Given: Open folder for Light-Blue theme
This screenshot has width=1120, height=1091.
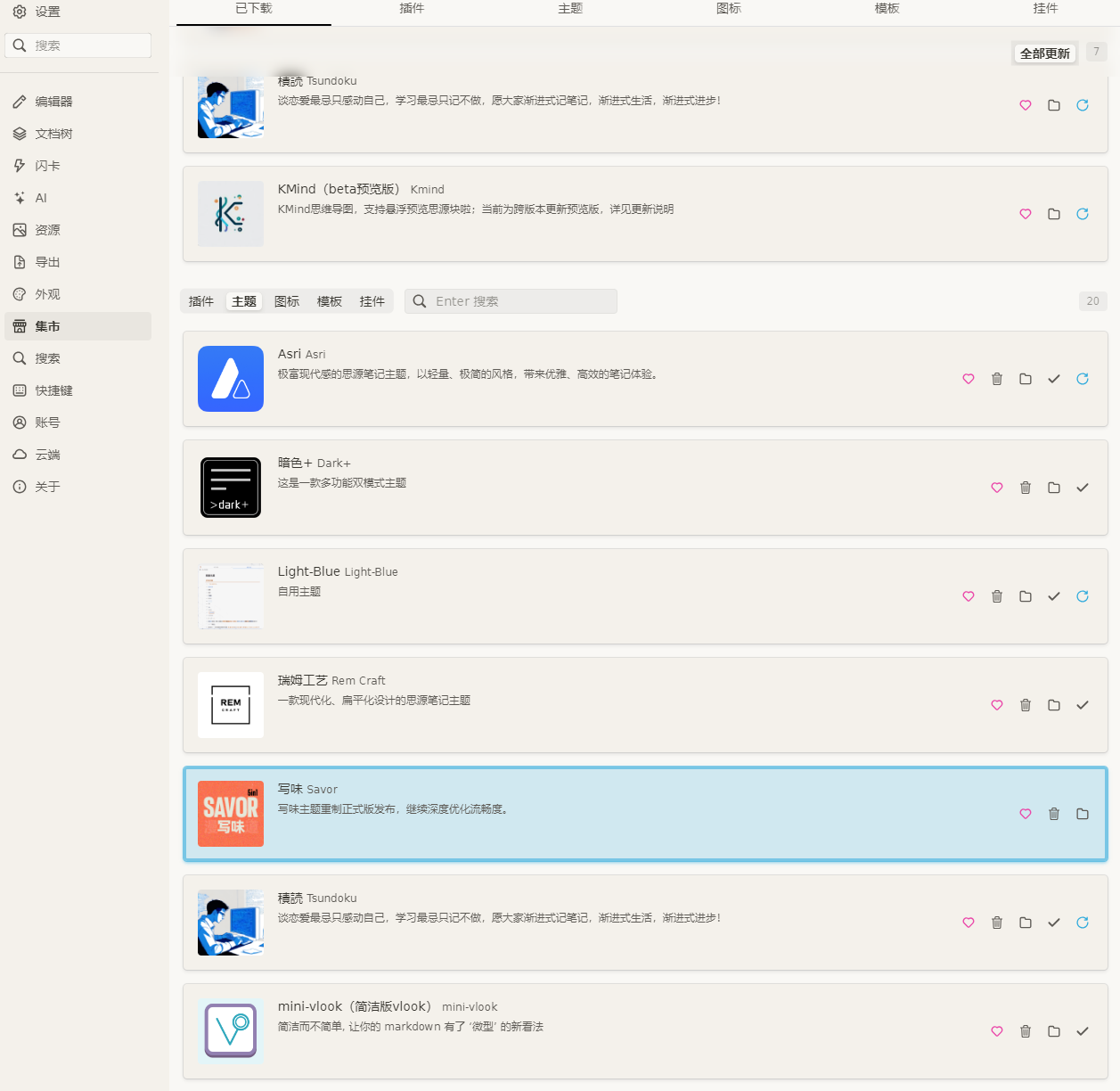Looking at the screenshot, I should (x=1026, y=596).
